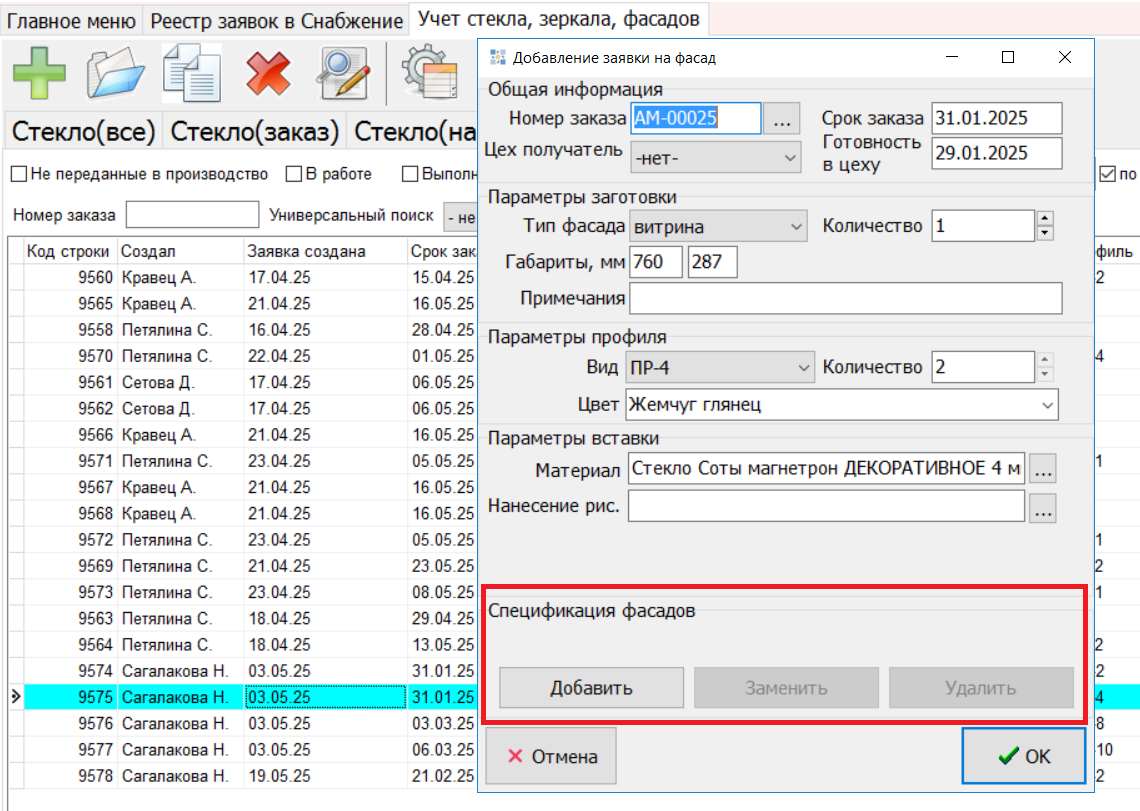Select the Стекло(заказ) tab
The image size is (1140, 811).
click(254, 132)
